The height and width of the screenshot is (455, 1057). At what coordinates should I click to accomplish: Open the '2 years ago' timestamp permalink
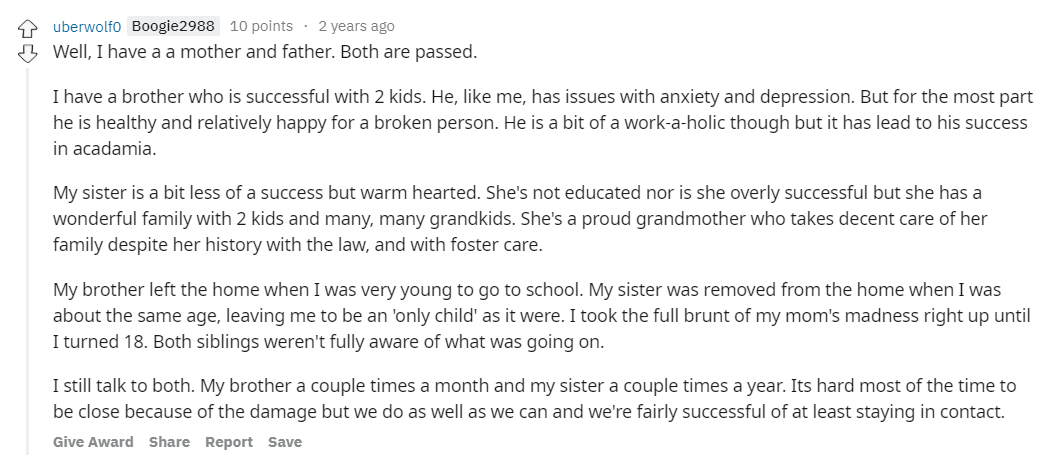356,26
